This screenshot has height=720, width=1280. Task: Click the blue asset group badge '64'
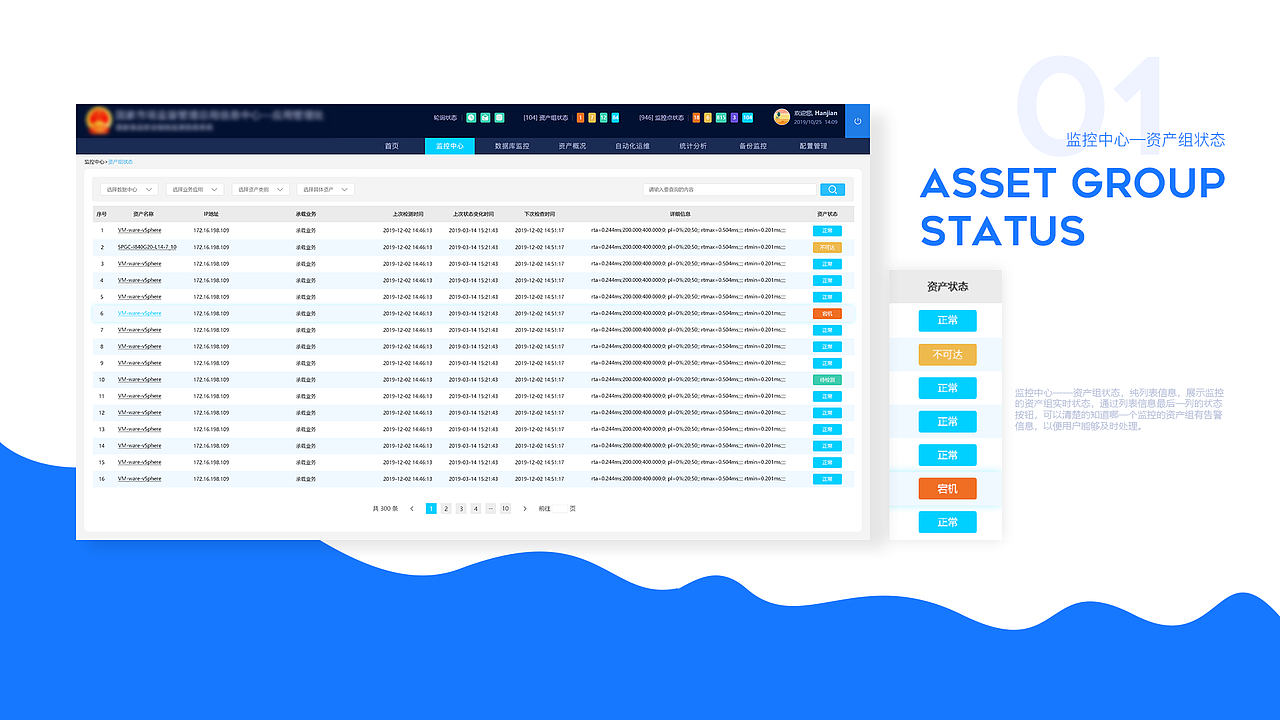[x=615, y=118]
